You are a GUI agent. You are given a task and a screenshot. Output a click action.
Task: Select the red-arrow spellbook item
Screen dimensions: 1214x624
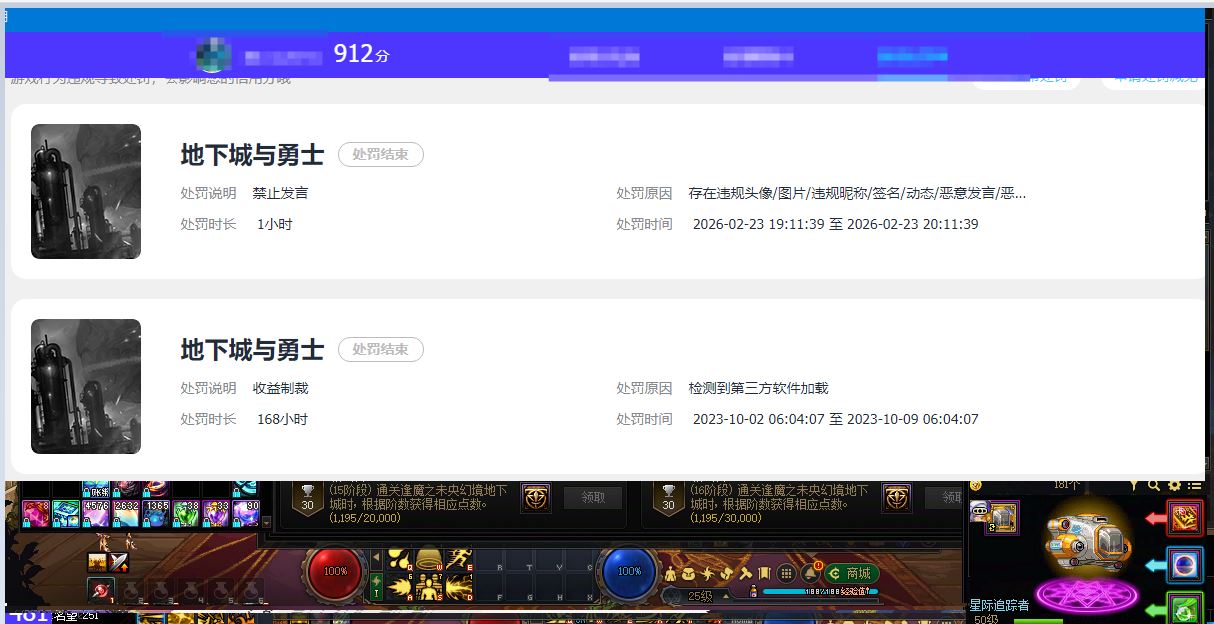[x=1185, y=518]
